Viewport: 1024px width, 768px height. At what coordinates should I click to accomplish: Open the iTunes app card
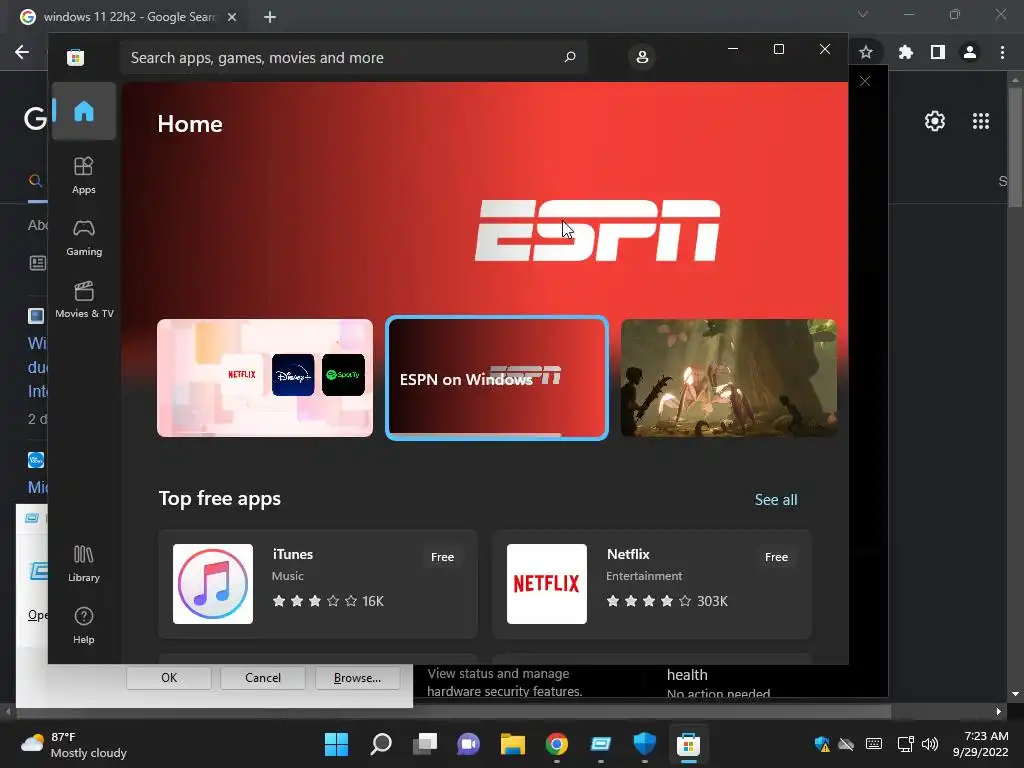click(318, 584)
